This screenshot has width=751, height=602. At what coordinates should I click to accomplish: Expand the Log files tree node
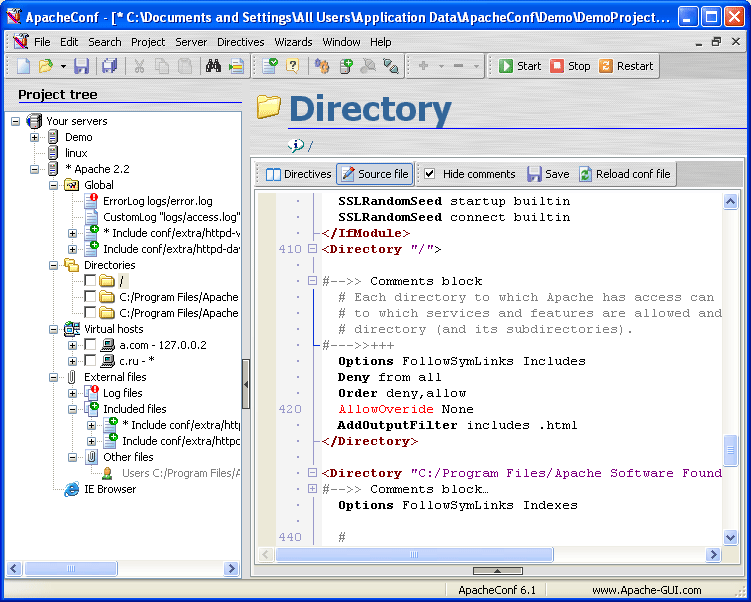[x=72, y=393]
